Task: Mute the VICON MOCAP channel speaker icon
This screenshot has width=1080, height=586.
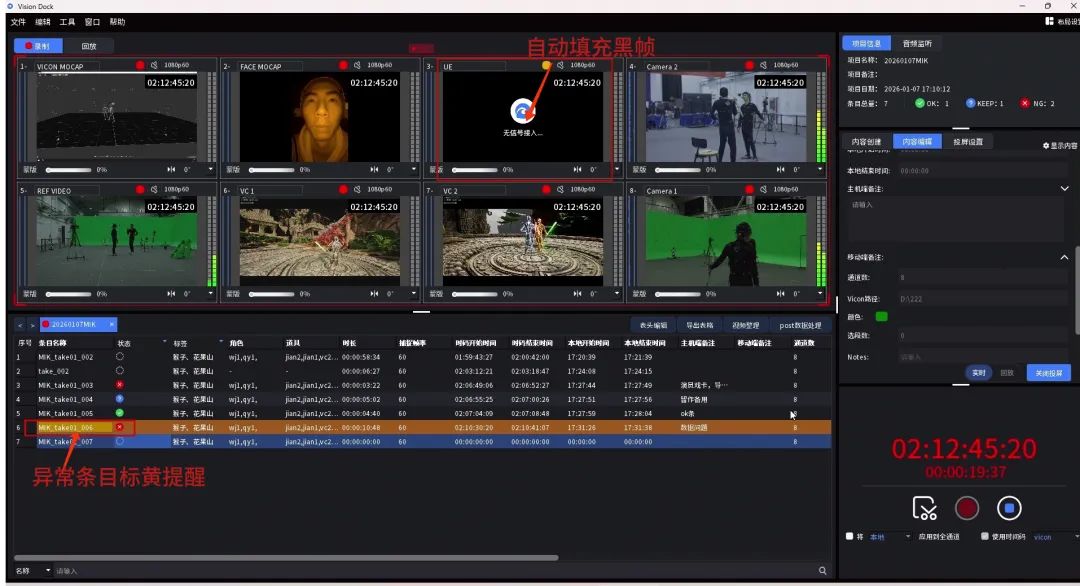Action: point(154,65)
